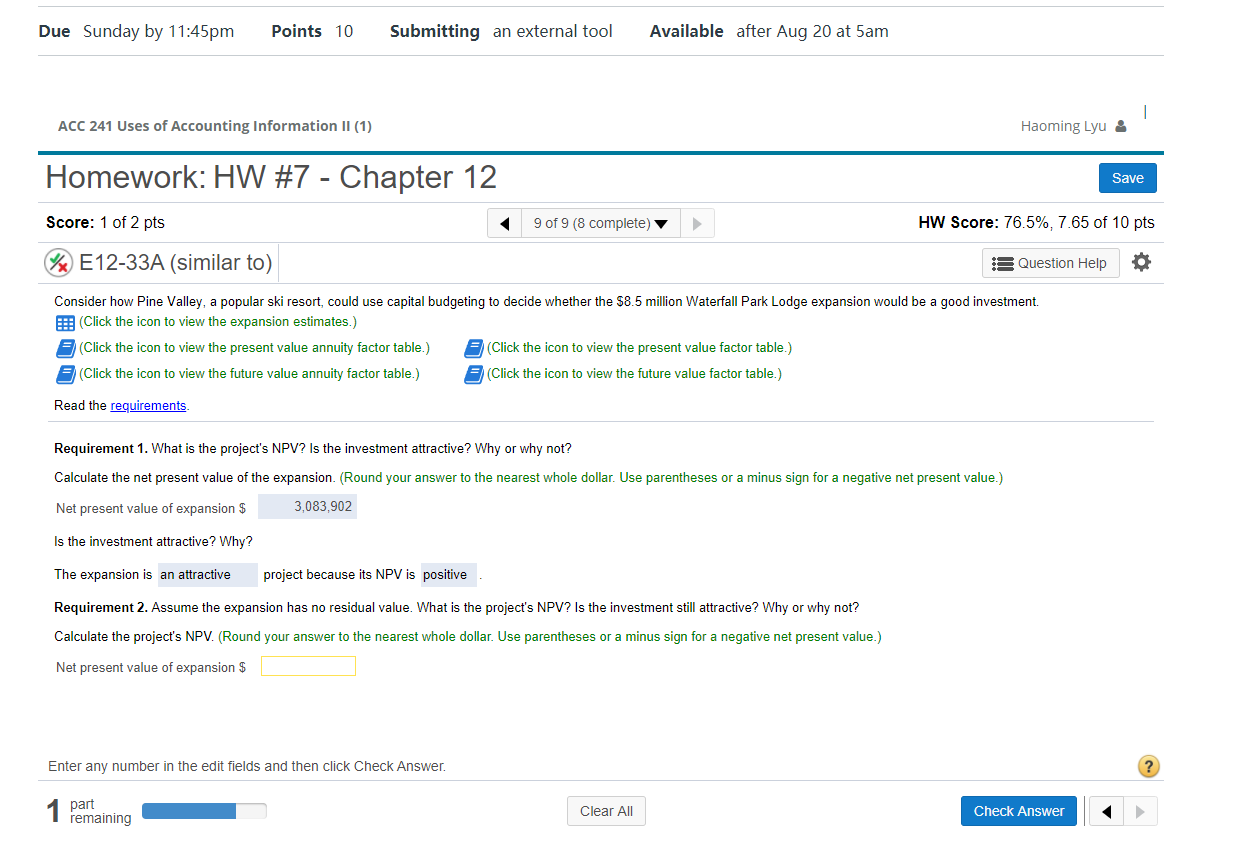Screen dimensions: 1254x846
Task: Click the Clear All button
Action: [x=606, y=811]
